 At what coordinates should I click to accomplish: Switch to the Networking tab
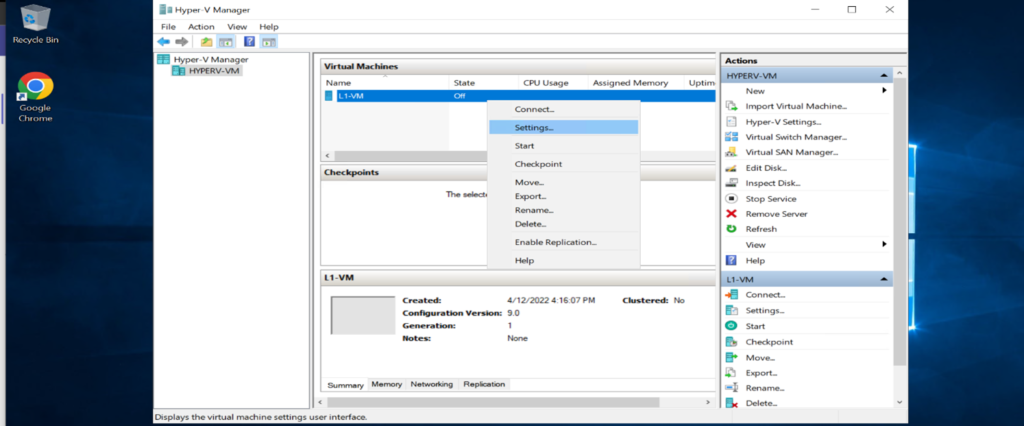pyautogui.click(x=432, y=384)
